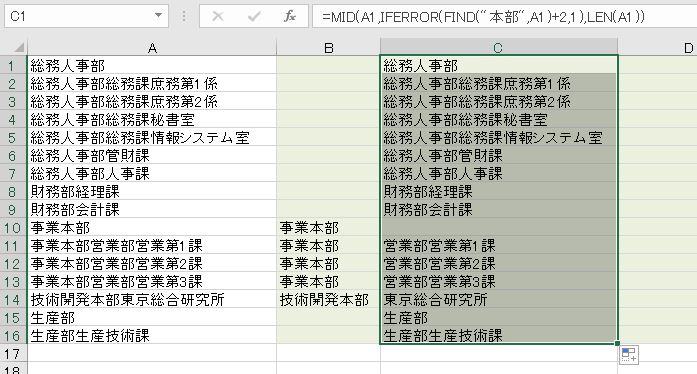
Task: Click cell C14 東京総合研究所
Action: coord(499,300)
